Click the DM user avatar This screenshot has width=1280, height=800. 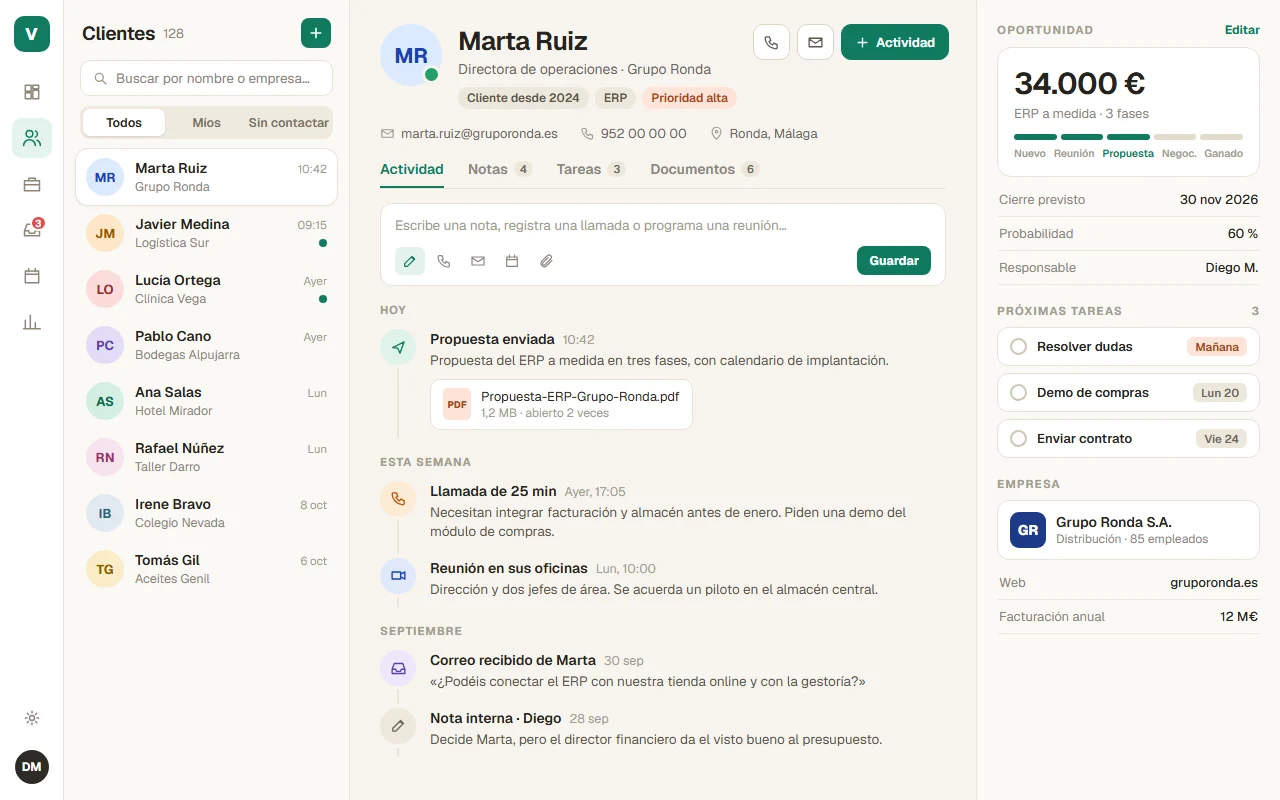tap(32, 767)
